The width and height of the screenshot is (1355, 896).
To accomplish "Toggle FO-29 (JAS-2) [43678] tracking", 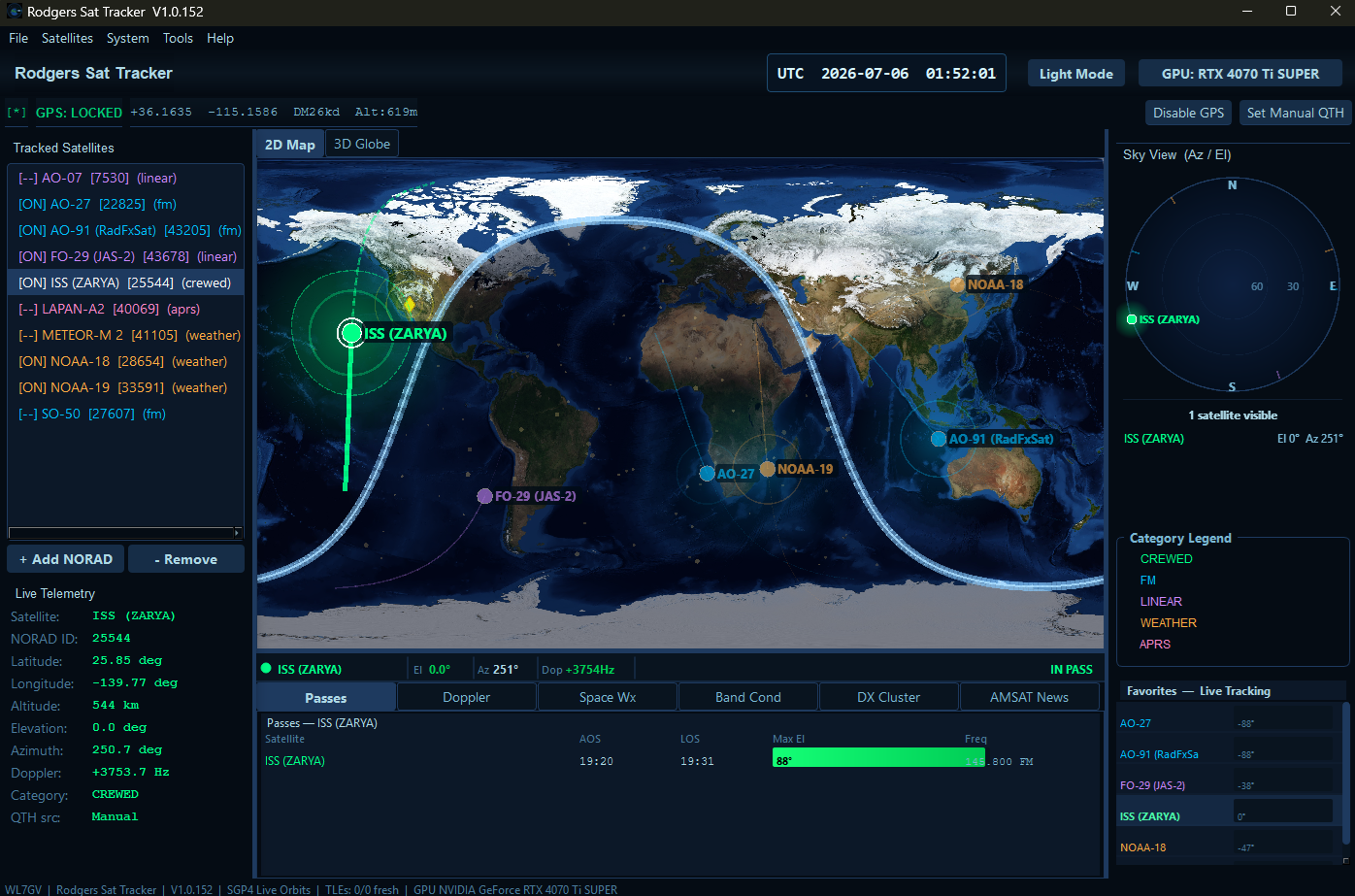I will 125,256.
